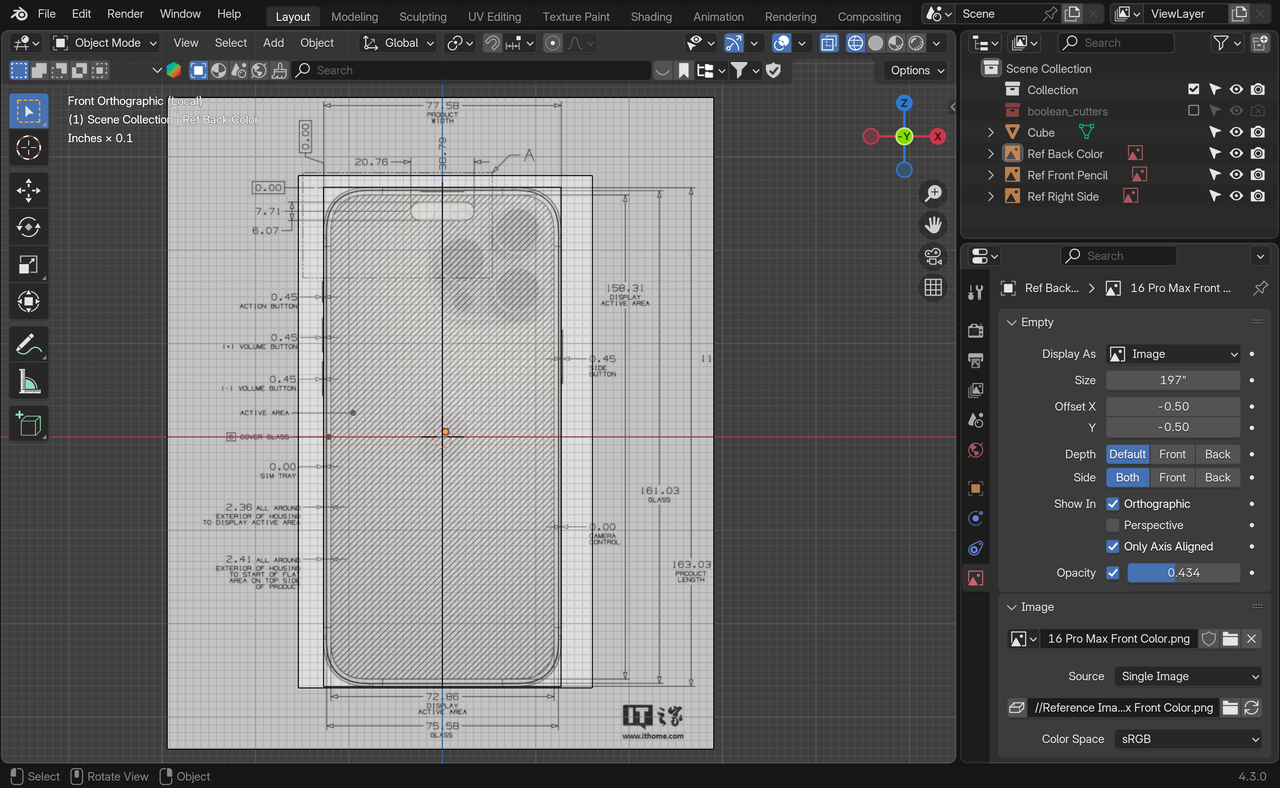Toggle camera view icon
Screen dimensions: 1280x788
(933, 256)
